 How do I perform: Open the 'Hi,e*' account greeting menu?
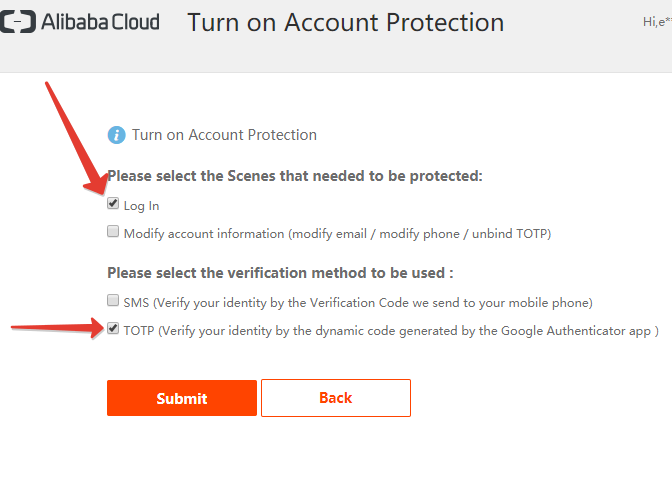(656, 21)
